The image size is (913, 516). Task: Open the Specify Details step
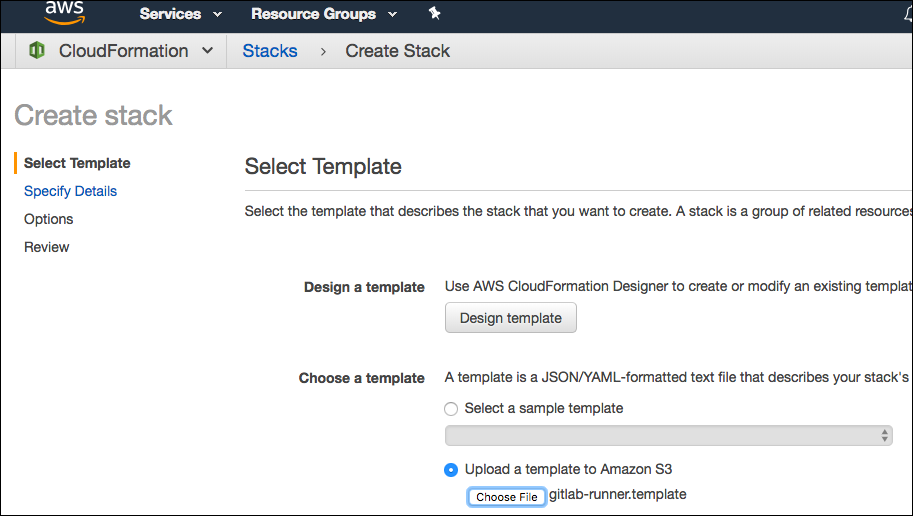(70, 191)
